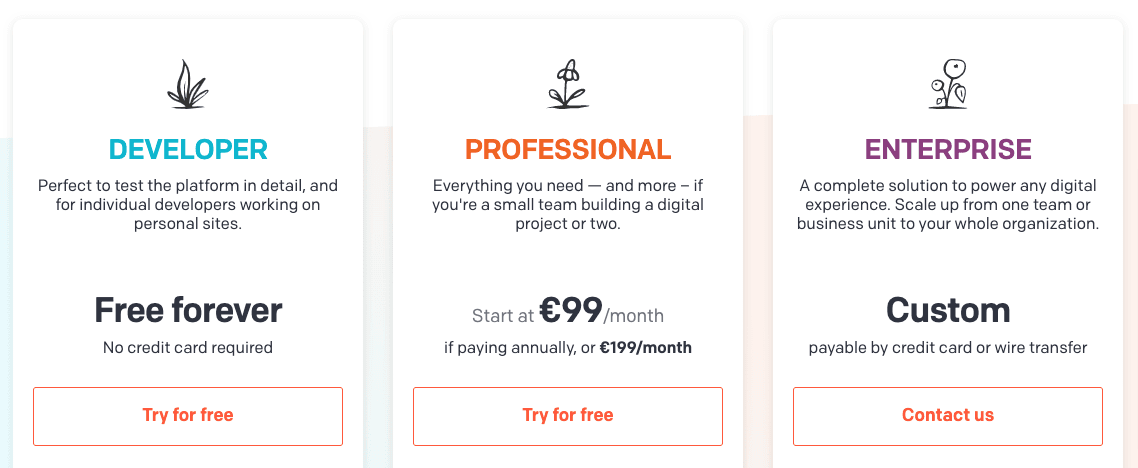The height and width of the screenshot is (468, 1138).
Task: Click Try for free under Developer plan
Action: [x=188, y=416]
